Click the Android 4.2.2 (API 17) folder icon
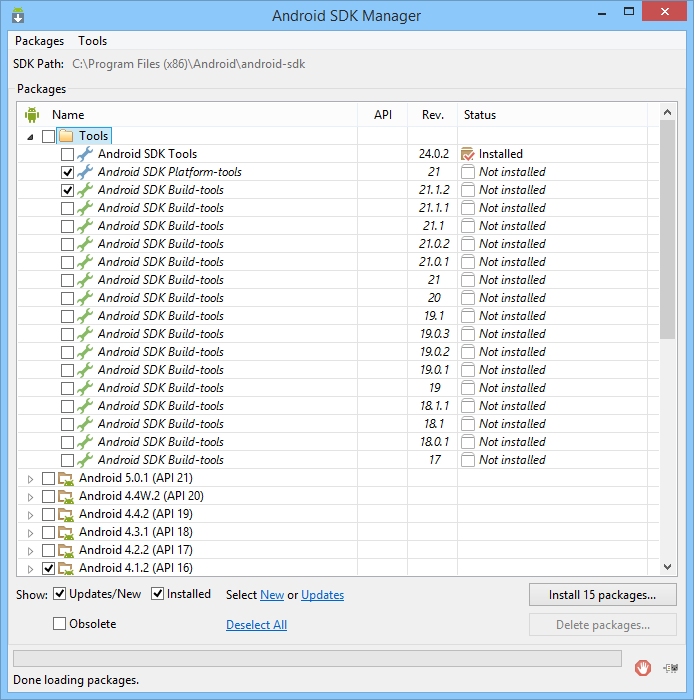The image size is (694, 700). tap(66, 550)
